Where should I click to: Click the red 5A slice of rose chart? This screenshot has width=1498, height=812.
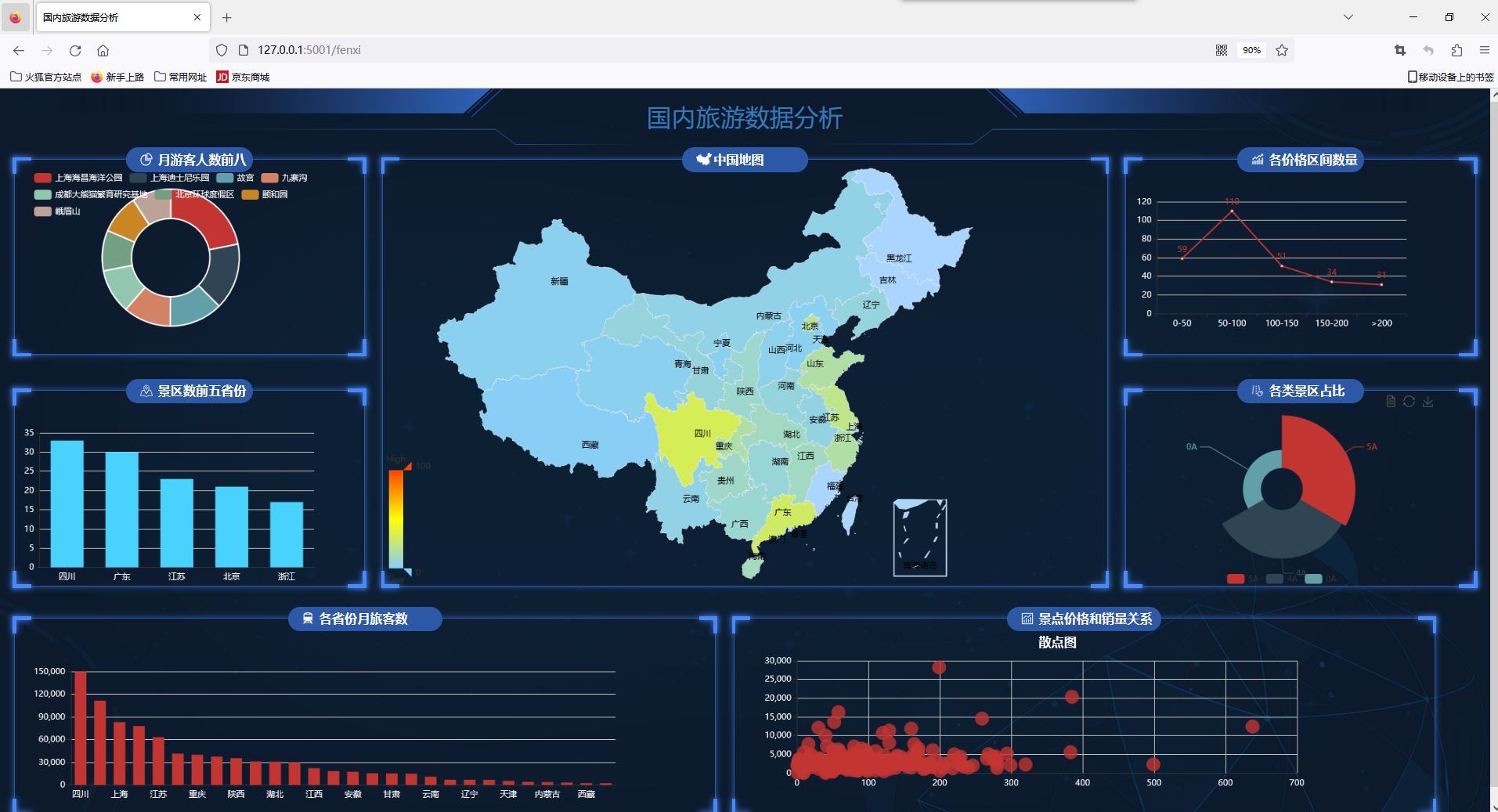point(1323,466)
